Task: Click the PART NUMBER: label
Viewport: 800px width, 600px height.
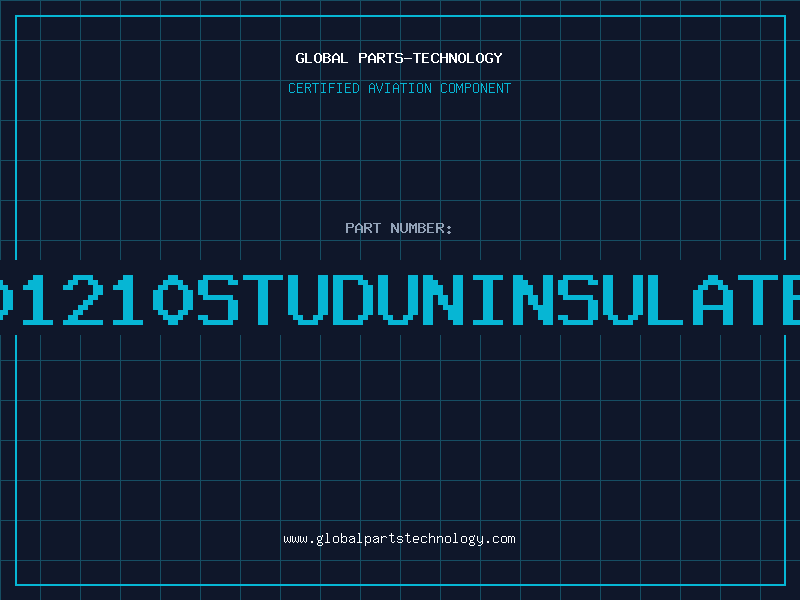Action: click(399, 228)
